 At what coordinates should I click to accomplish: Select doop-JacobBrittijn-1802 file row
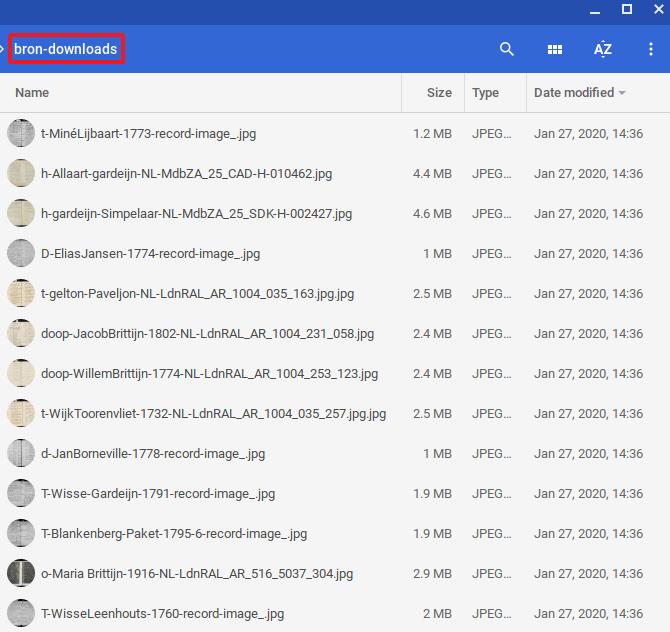pos(207,333)
